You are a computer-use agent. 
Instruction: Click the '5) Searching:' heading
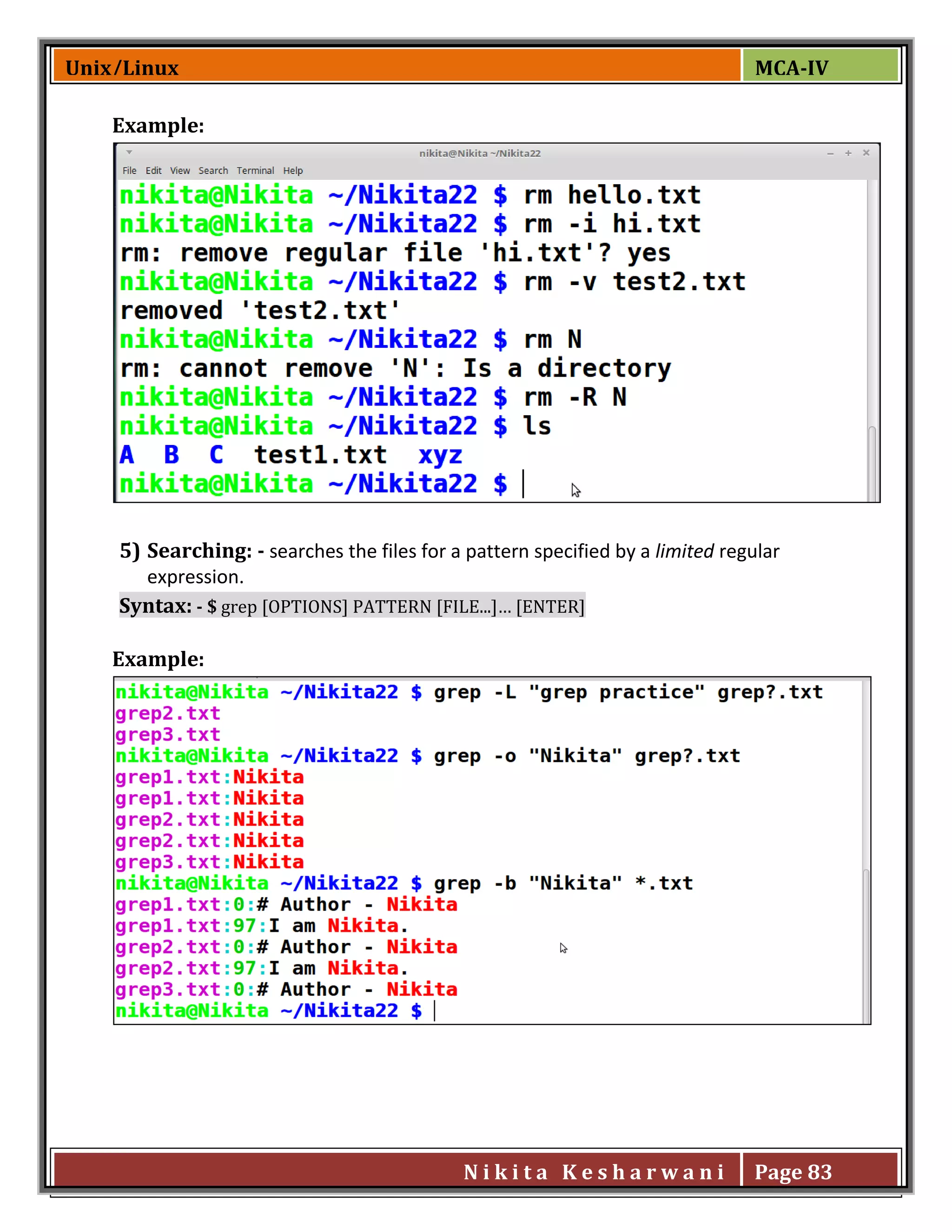tap(185, 551)
